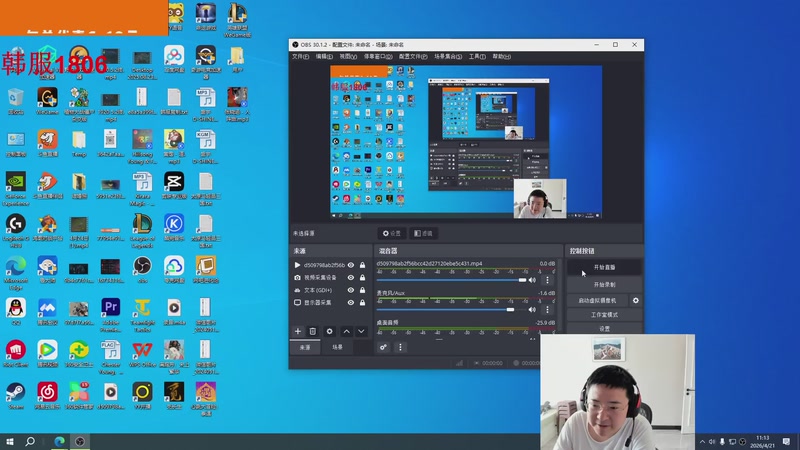Open the Steam desktop shortcut
This screenshot has height=450, width=800.
pos(16,396)
